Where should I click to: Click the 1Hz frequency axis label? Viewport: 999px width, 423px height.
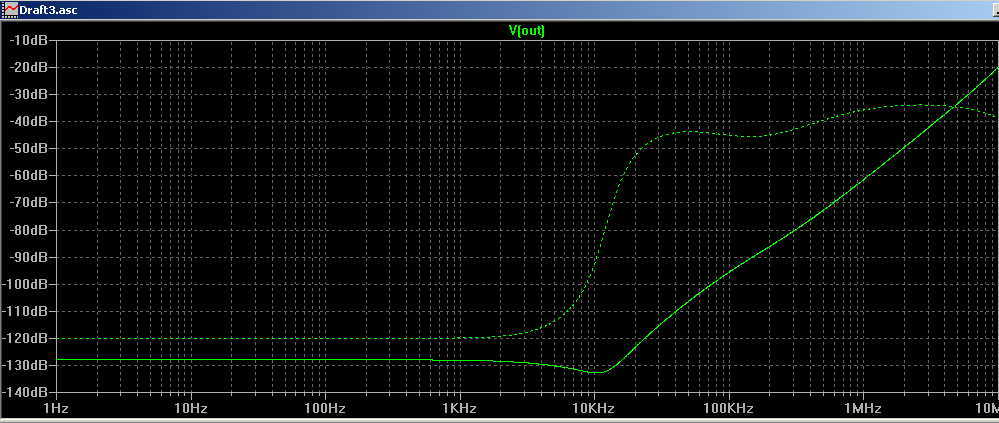click(x=57, y=408)
